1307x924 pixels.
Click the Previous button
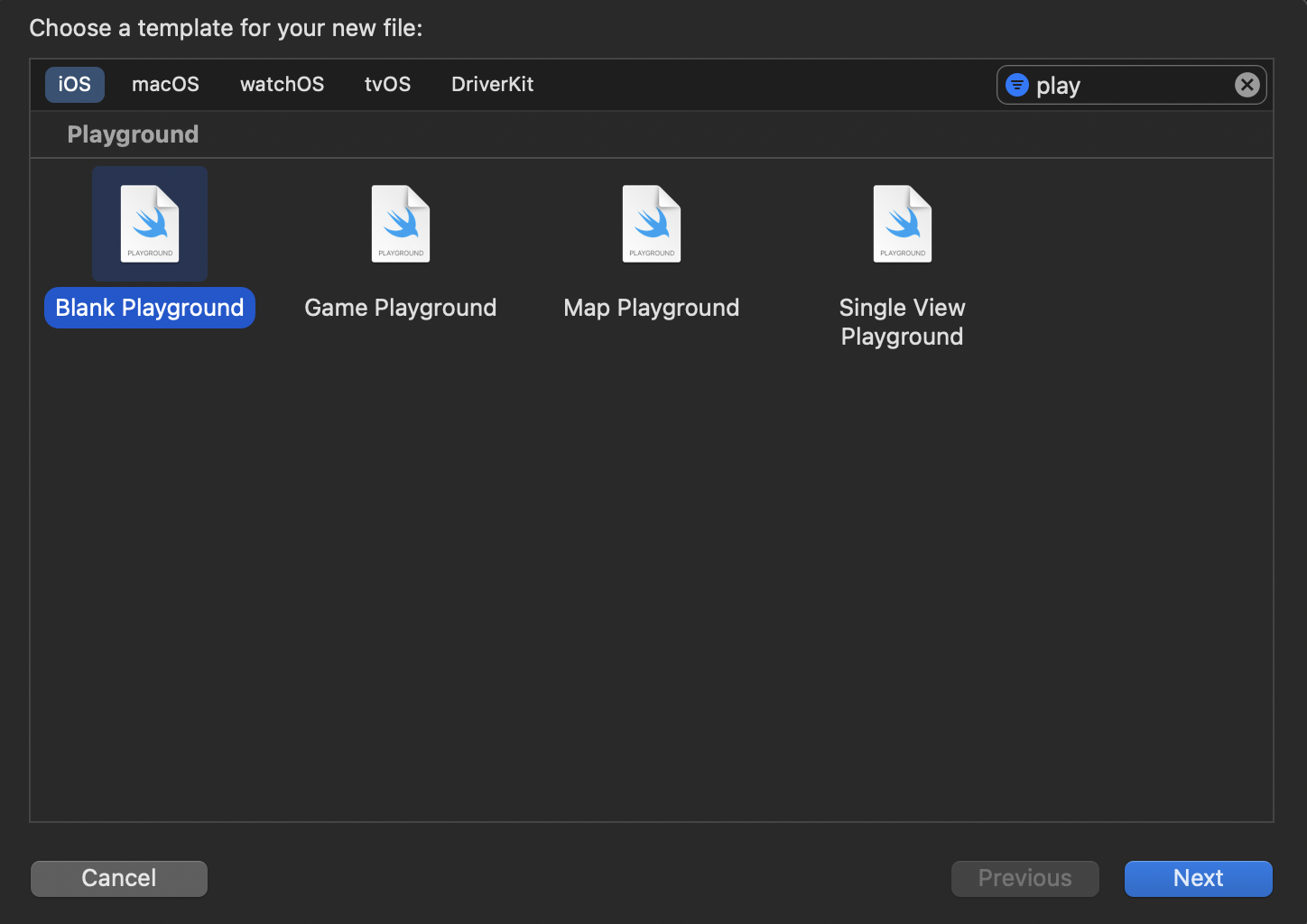[x=1025, y=878]
